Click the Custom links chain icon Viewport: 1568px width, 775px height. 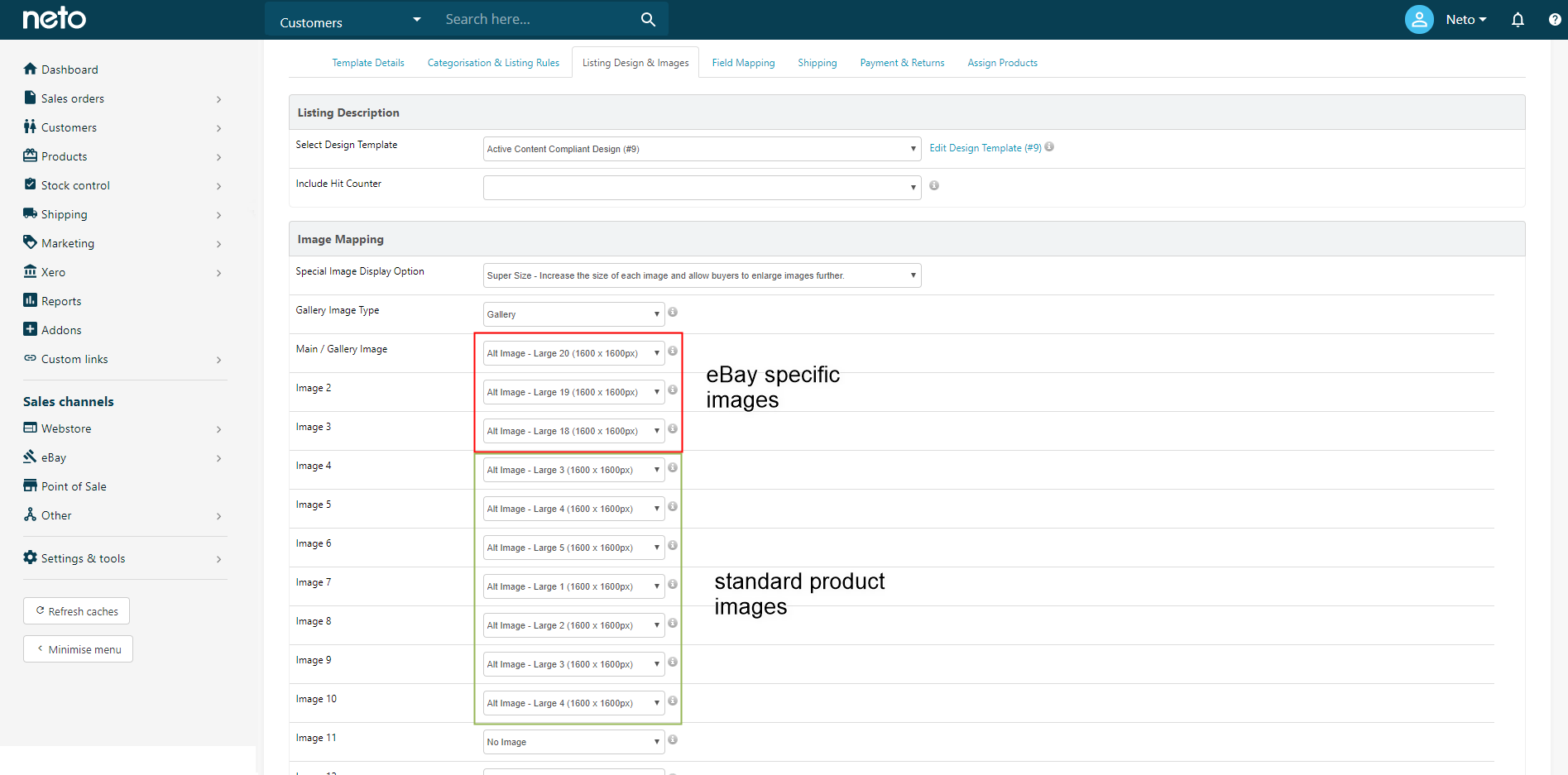coord(31,358)
